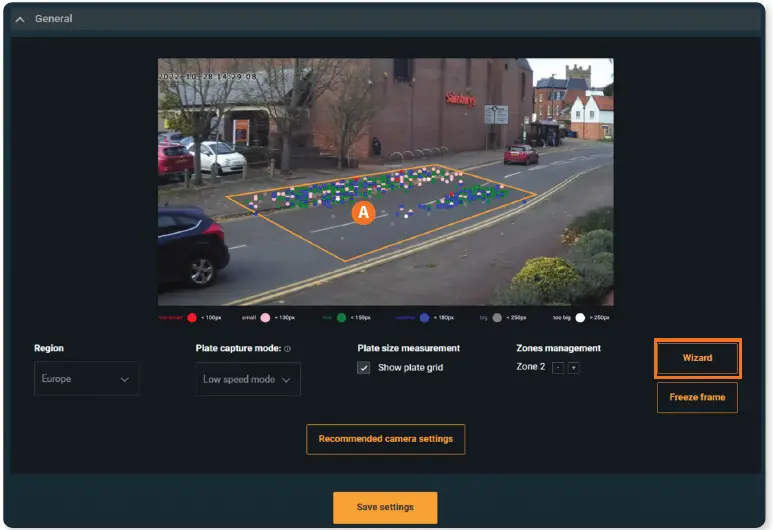773x530 pixels.
Task: Open Recommended camera settings
Action: click(x=386, y=439)
